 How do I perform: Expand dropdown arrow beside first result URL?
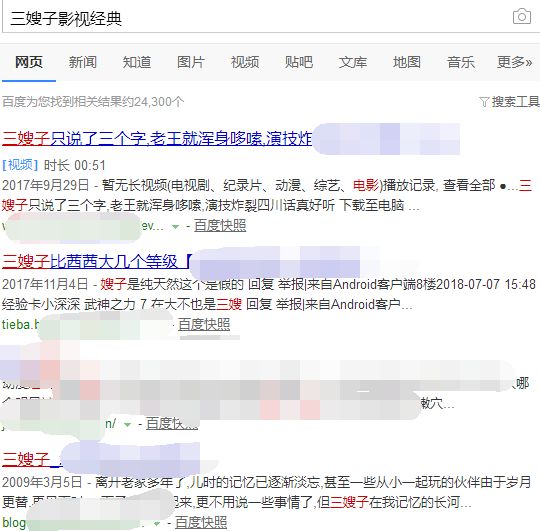[x=176, y=227]
